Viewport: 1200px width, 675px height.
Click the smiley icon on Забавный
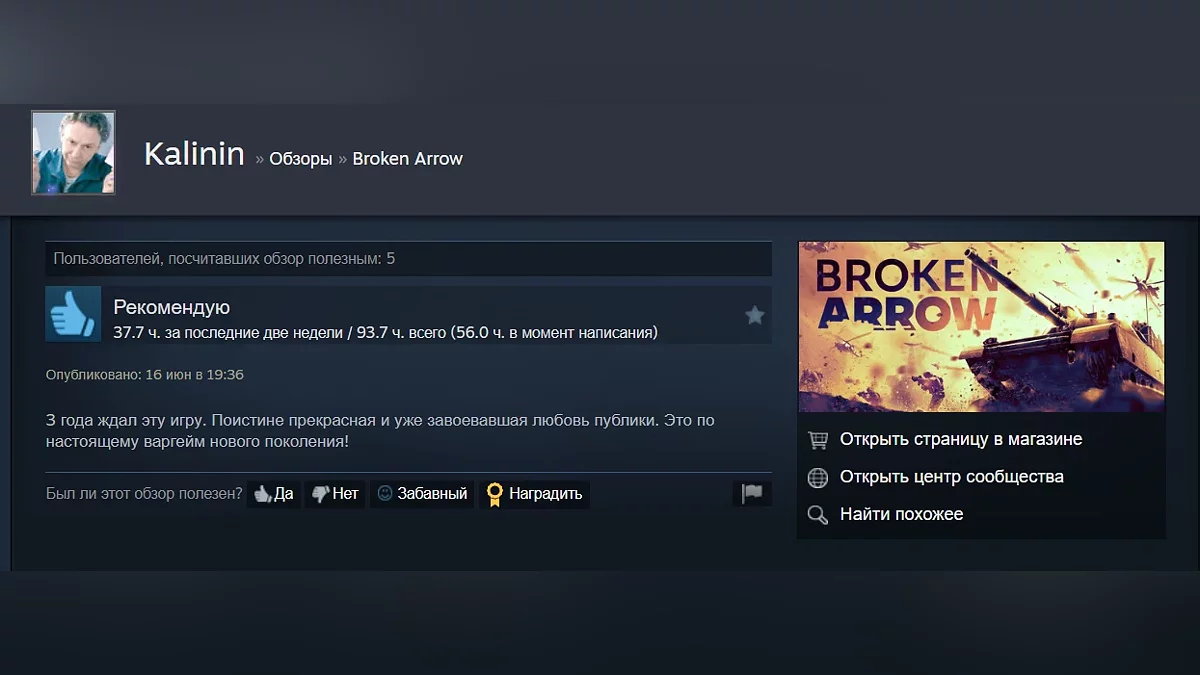[x=385, y=493]
